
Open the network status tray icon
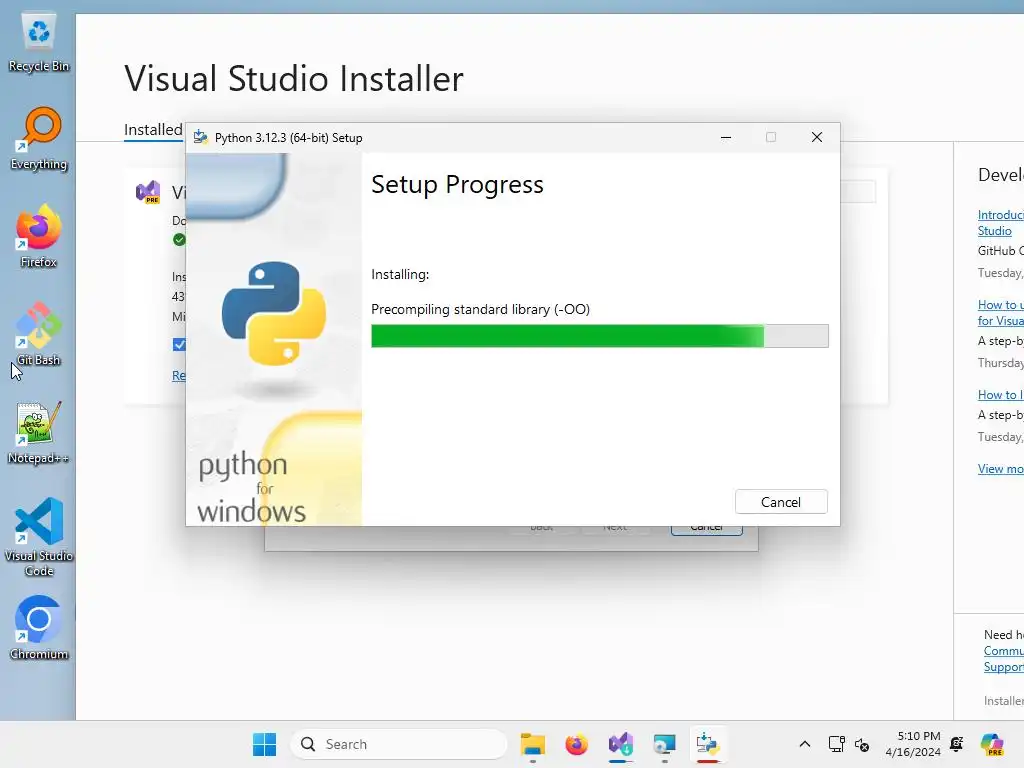point(837,744)
